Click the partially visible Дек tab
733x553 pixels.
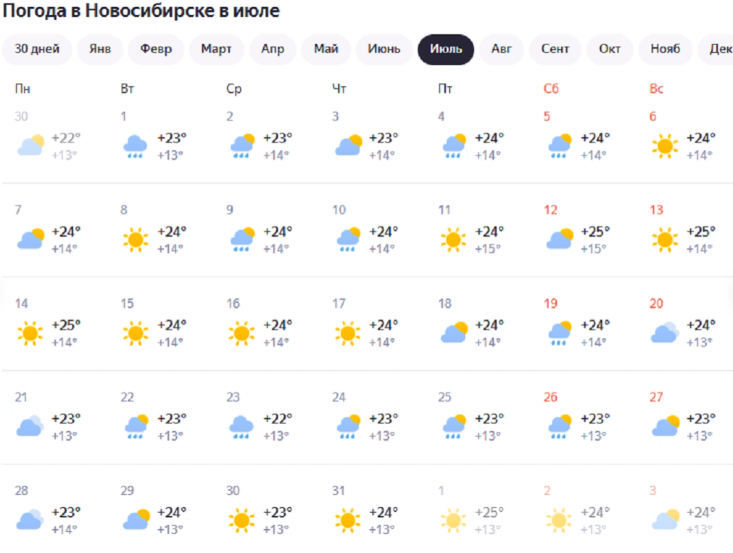(720, 49)
